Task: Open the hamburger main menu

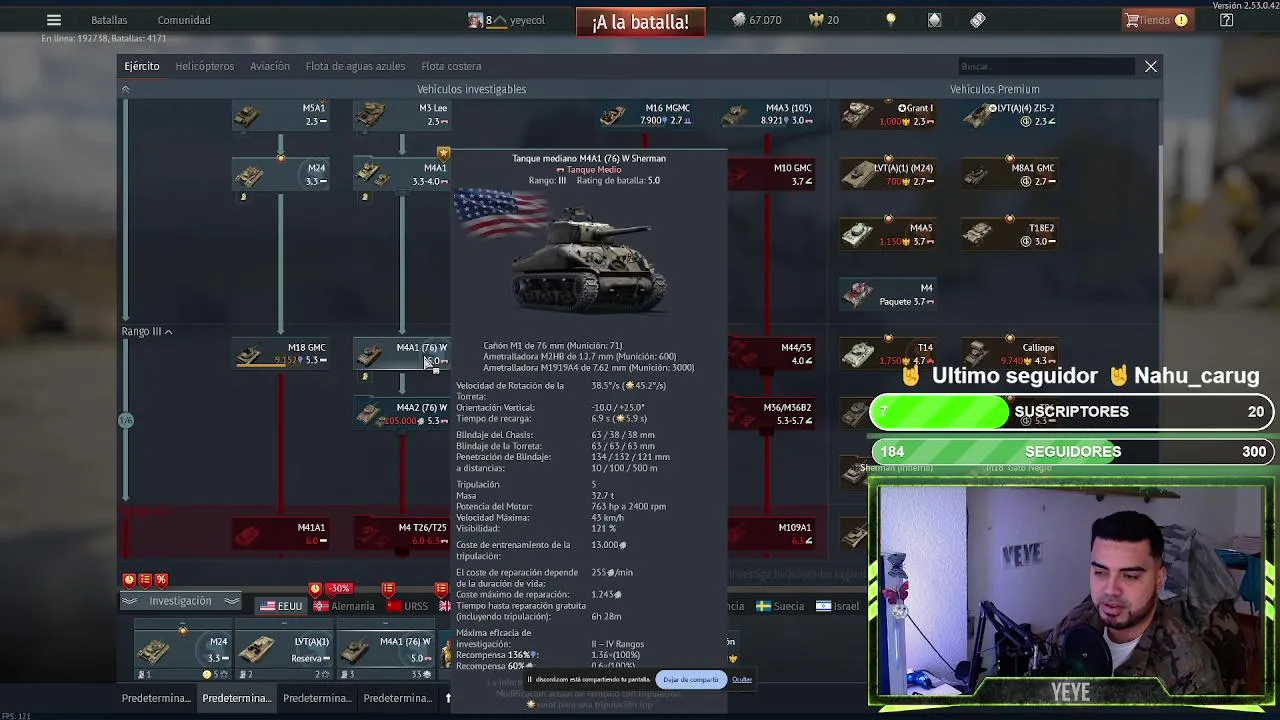Action: coord(54,20)
